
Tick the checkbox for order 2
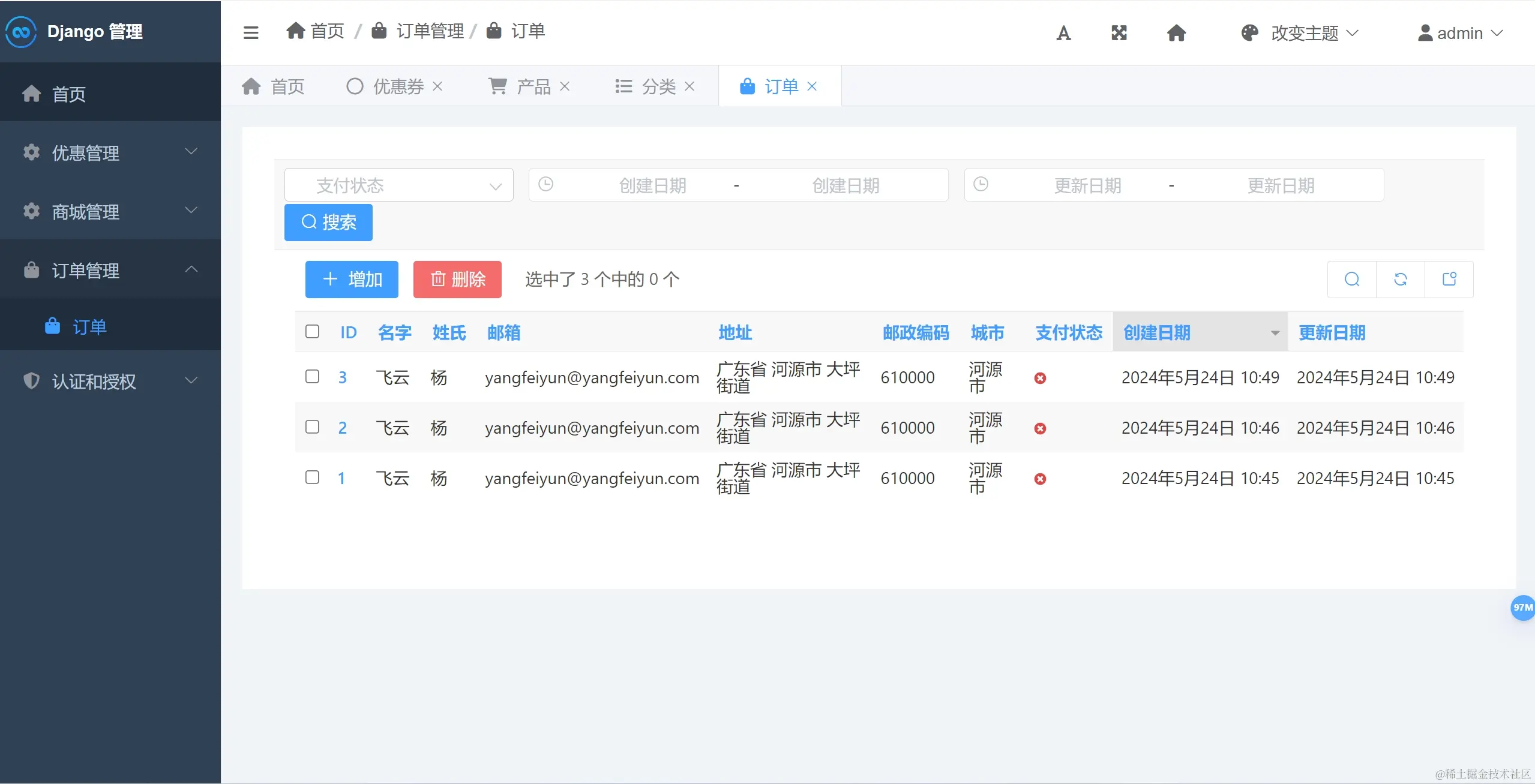click(312, 427)
